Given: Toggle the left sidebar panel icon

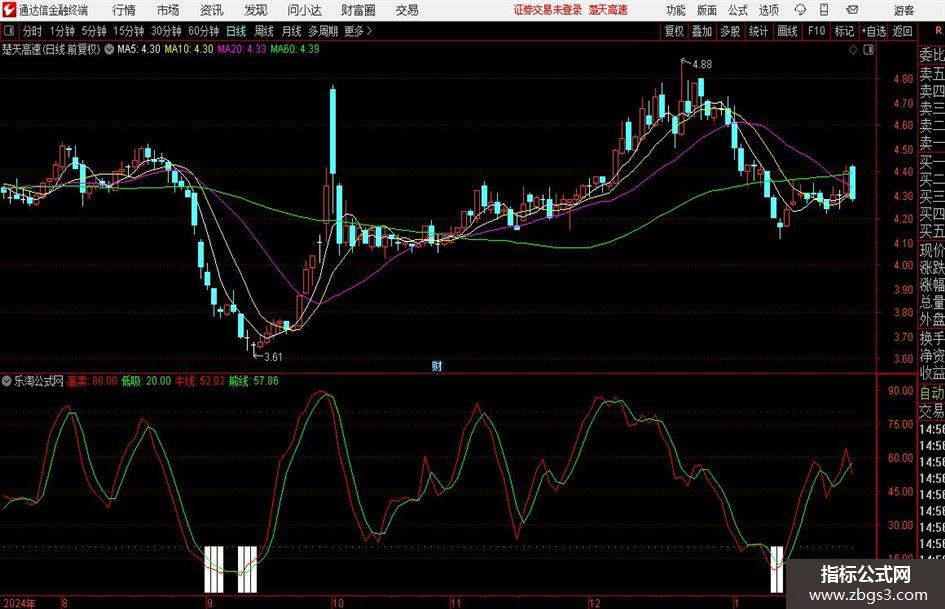Looking at the screenshot, I should coord(8,31).
